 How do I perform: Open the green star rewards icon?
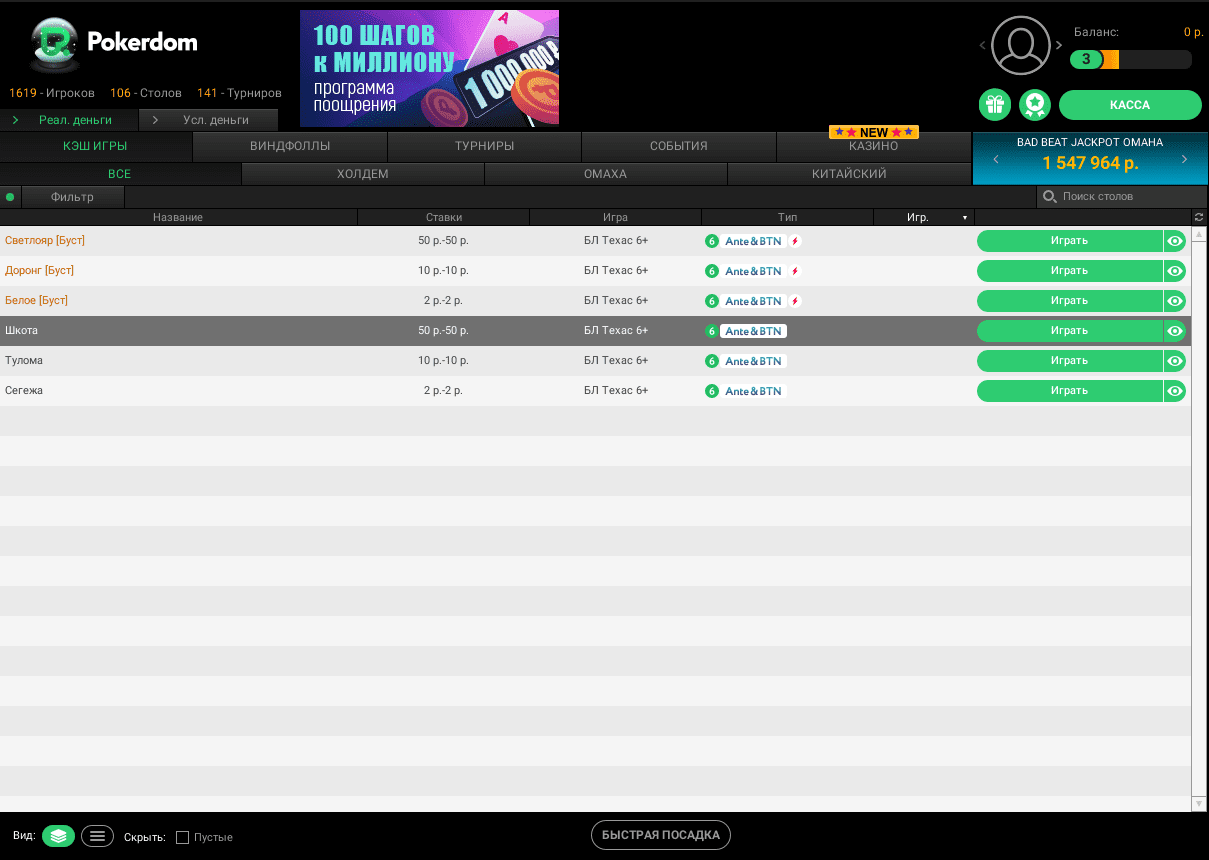point(1034,105)
